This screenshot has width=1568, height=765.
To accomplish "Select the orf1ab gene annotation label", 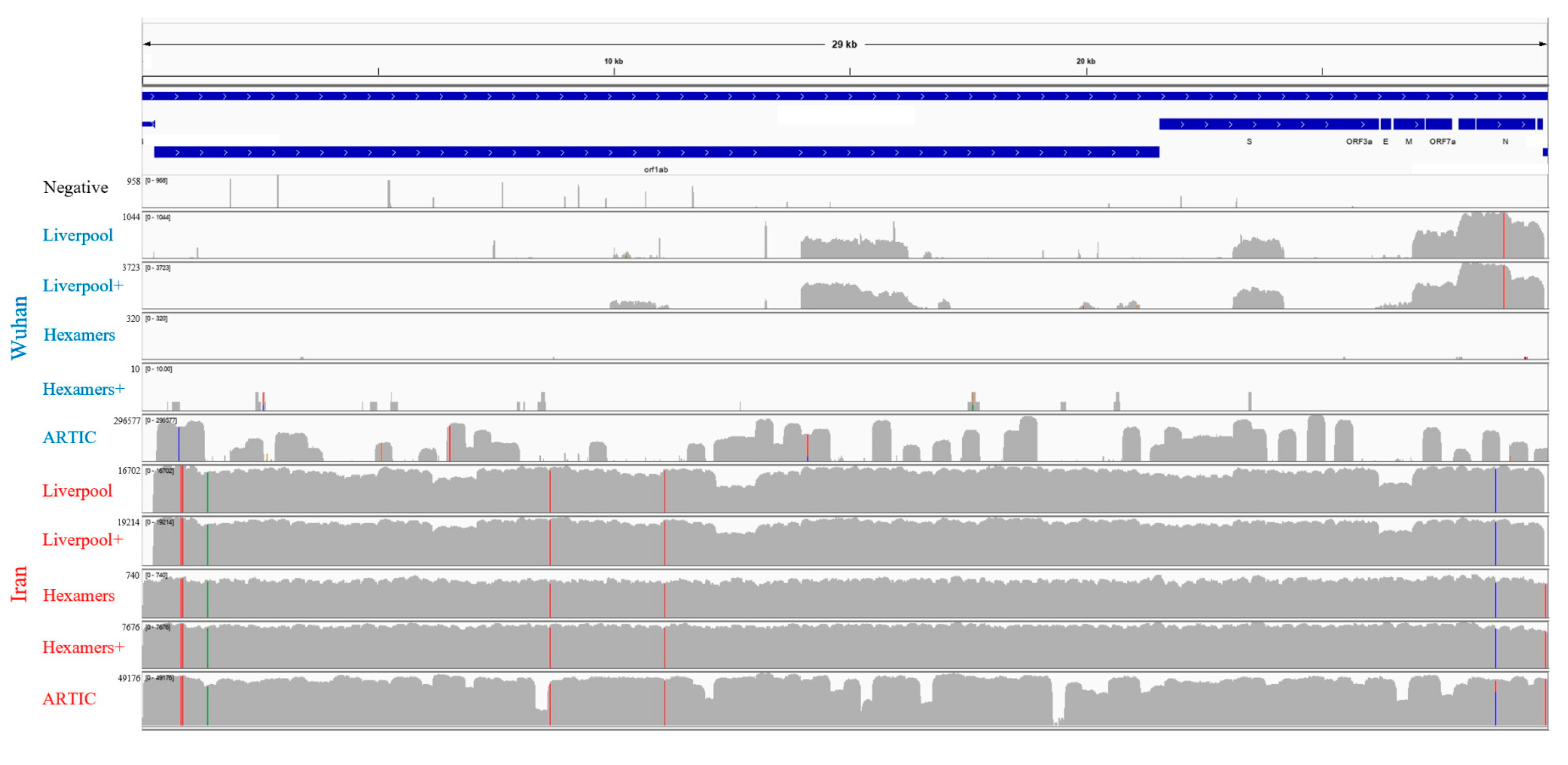I will [x=656, y=170].
